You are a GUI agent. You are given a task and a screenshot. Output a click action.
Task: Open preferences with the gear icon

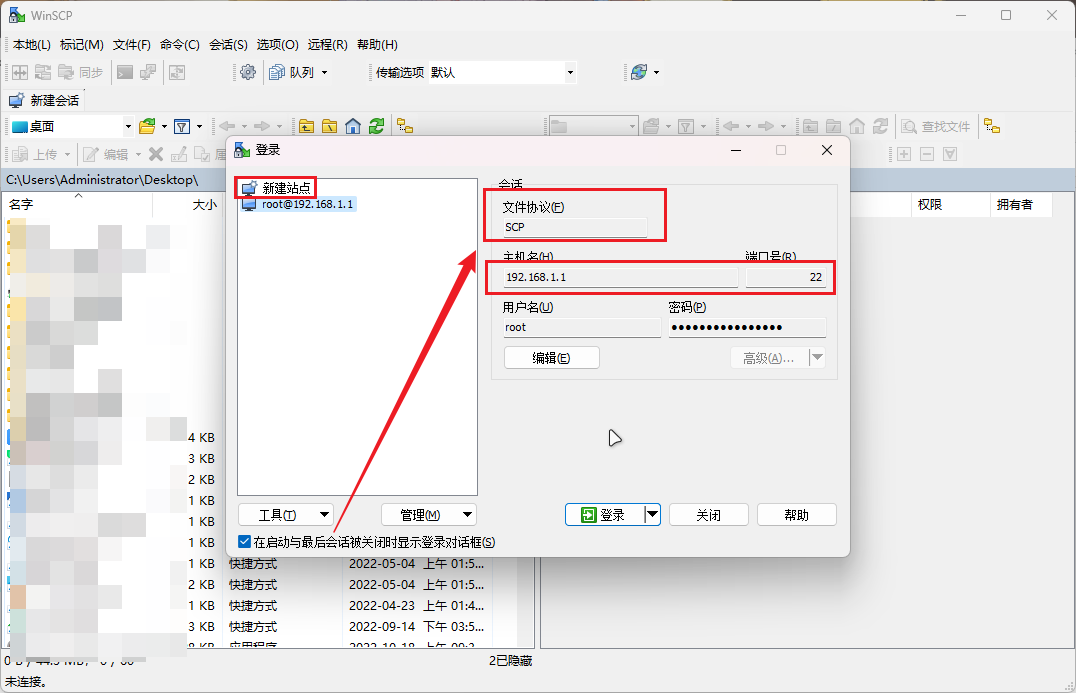pos(248,72)
